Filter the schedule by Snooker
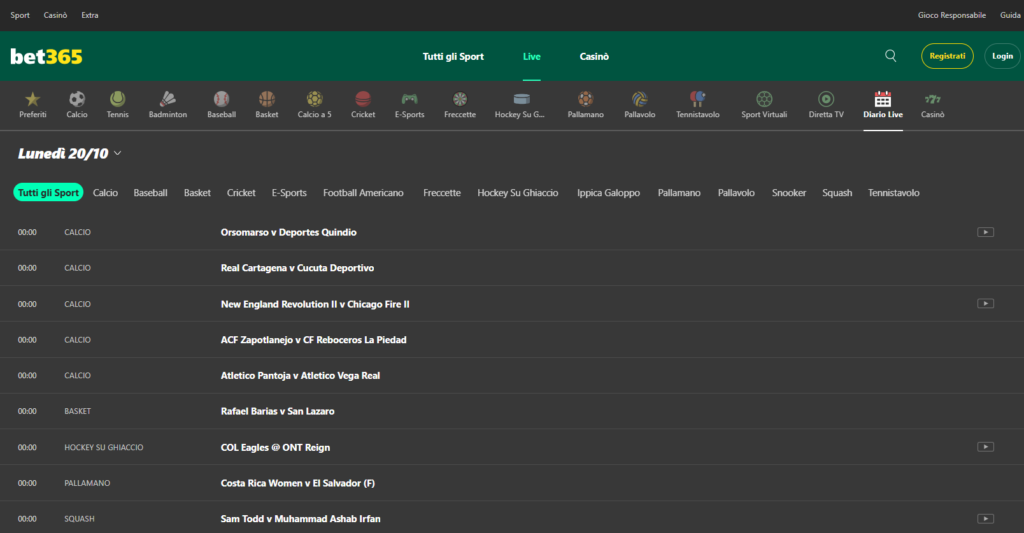This screenshot has height=533, width=1024. point(789,193)
